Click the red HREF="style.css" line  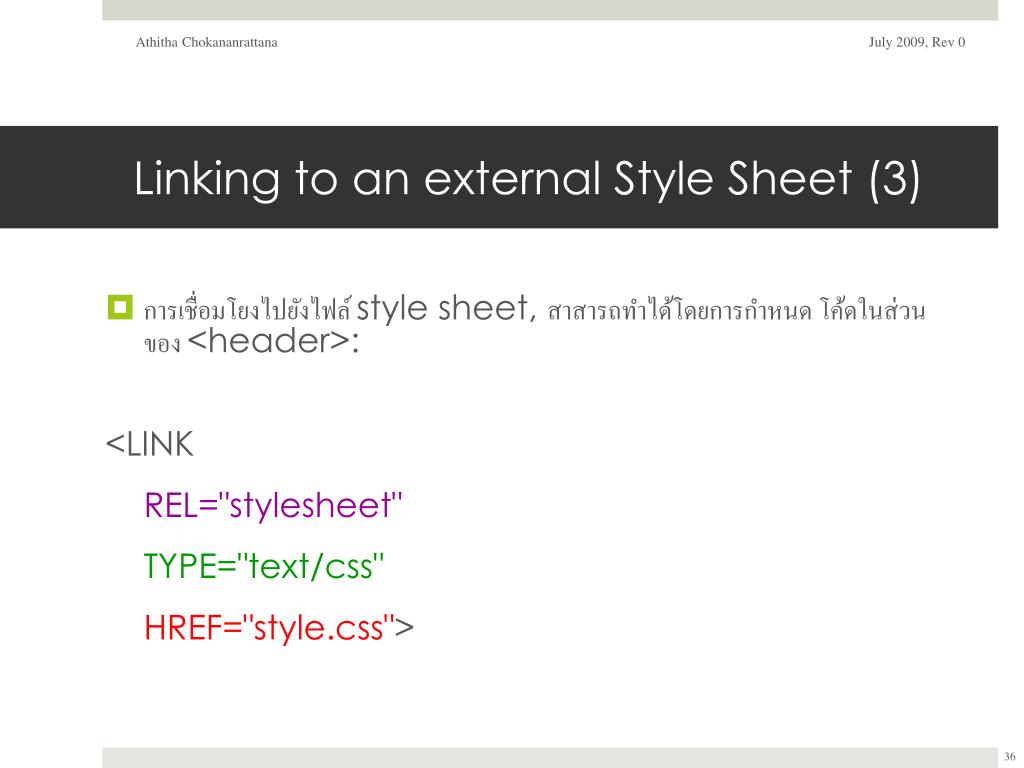pyautogui.click(x=270, y=628)
